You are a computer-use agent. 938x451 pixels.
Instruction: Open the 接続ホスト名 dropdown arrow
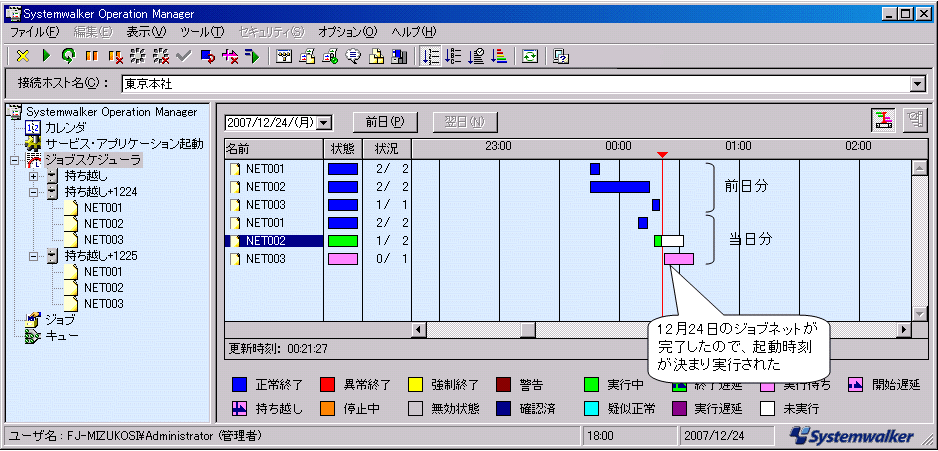pos(918,84)
